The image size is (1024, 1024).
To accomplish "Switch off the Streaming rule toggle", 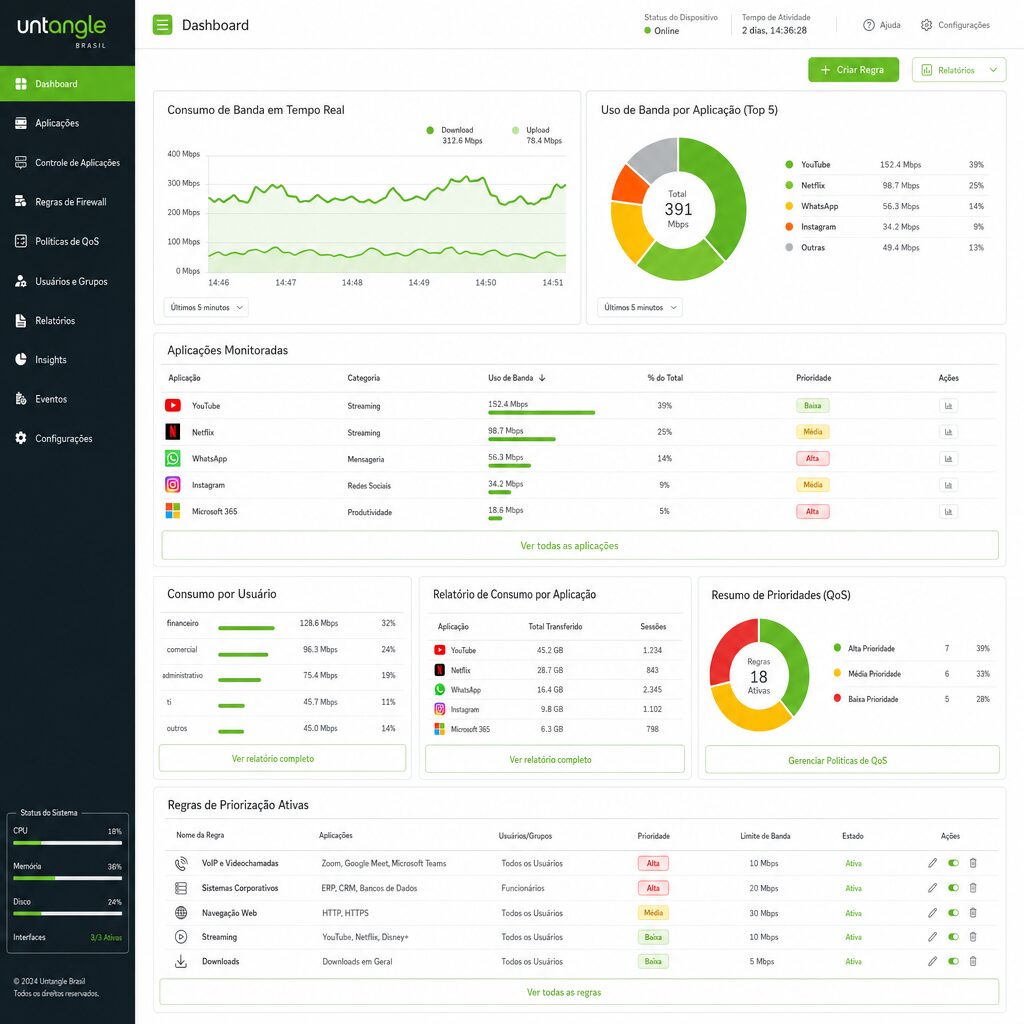I will tap(951, 936).
